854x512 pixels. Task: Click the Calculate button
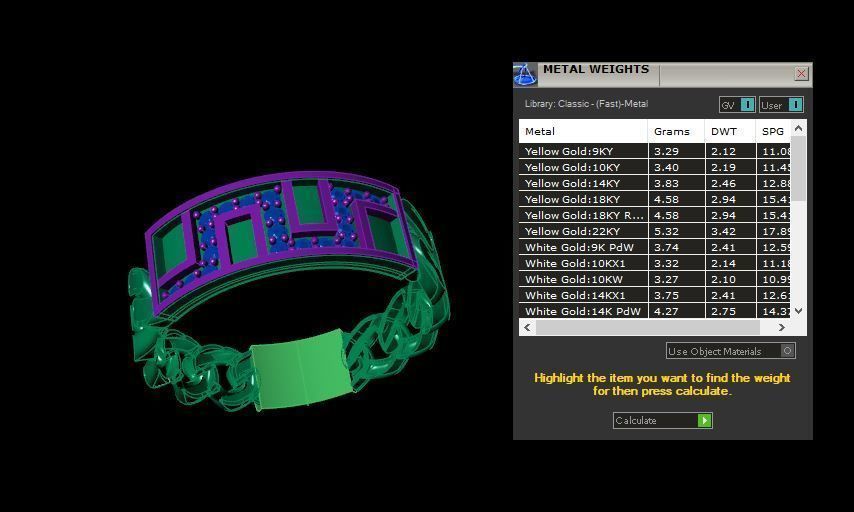click(x=662, y=420)
